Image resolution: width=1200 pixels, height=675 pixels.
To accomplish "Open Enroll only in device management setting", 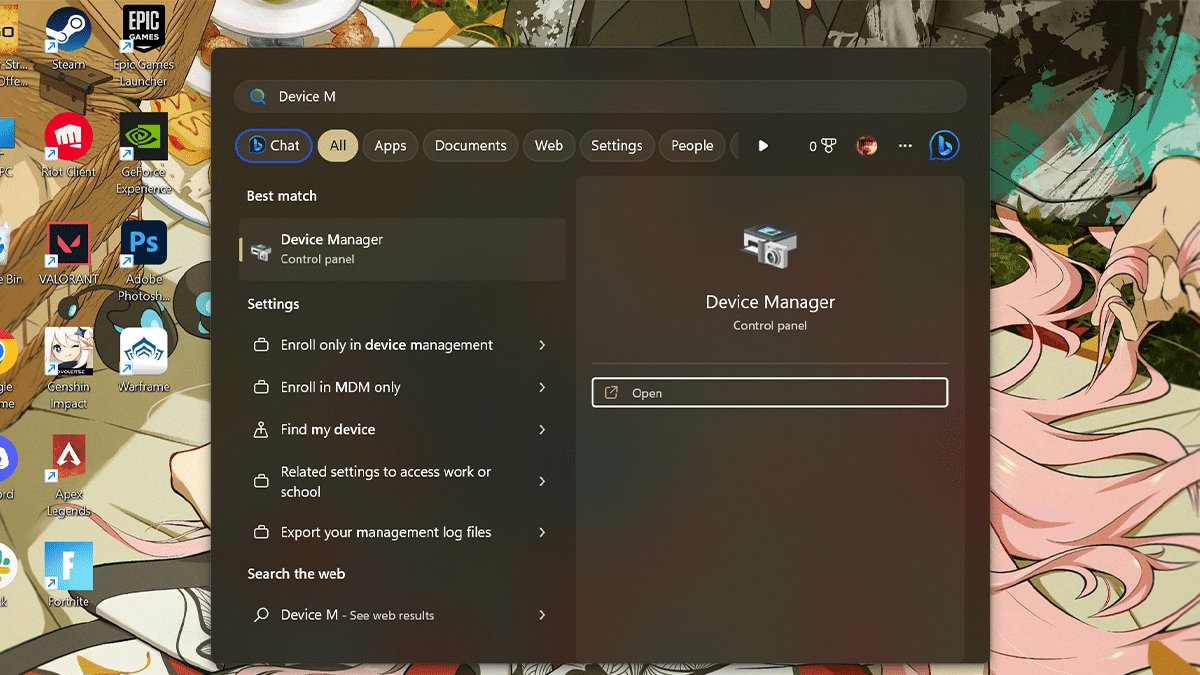I will tap(402, 345).
